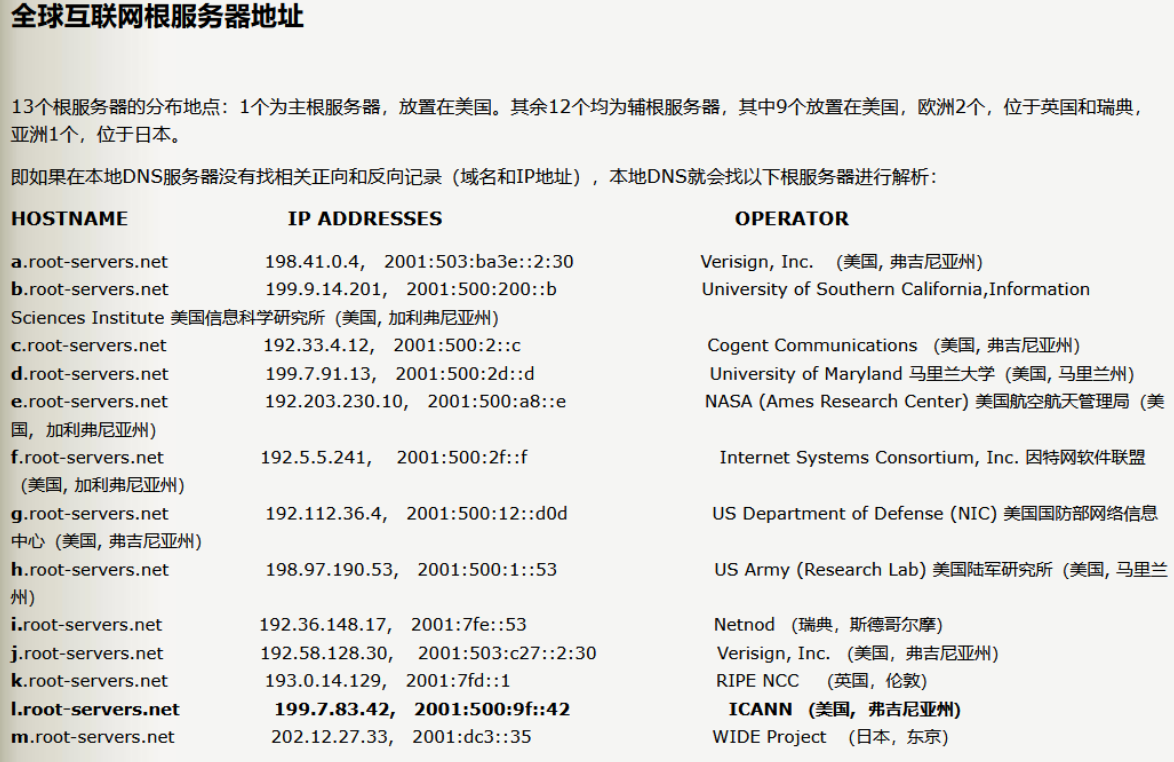Click location text (英国, 伦敦)
This screenshot has height=762, width=1174.
pyautogui.click(x=877, y=681)
